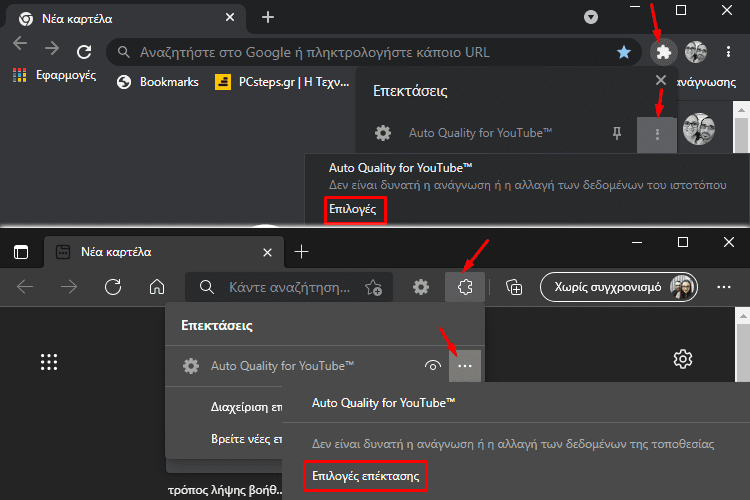Refresh the page in Edge
Viewport: 750px width, 500px height.
click(113, 287)
